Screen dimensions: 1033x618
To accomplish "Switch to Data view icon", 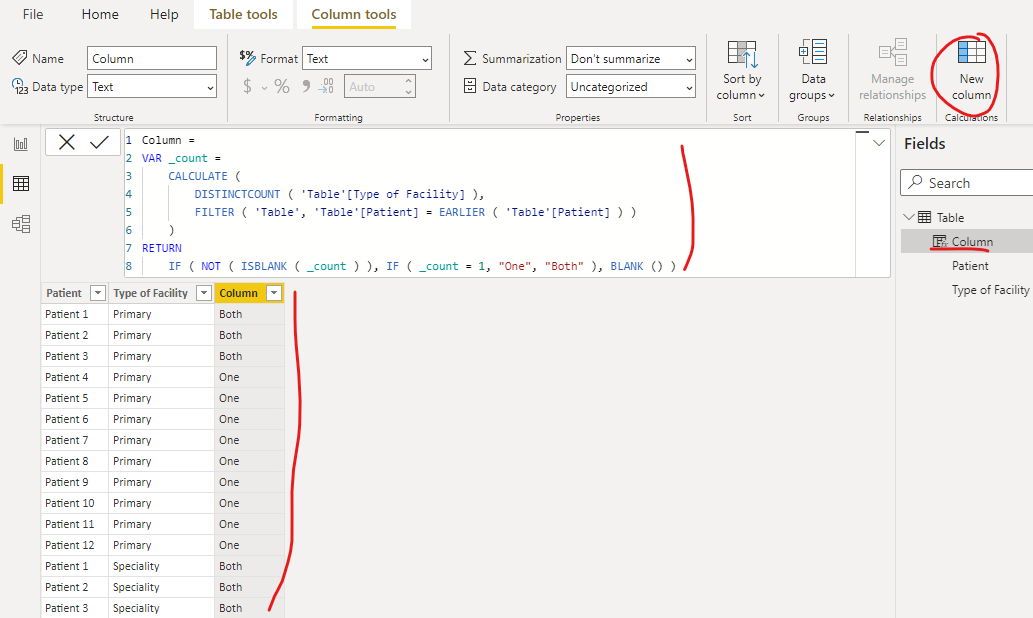I will (x=21, y=183).
